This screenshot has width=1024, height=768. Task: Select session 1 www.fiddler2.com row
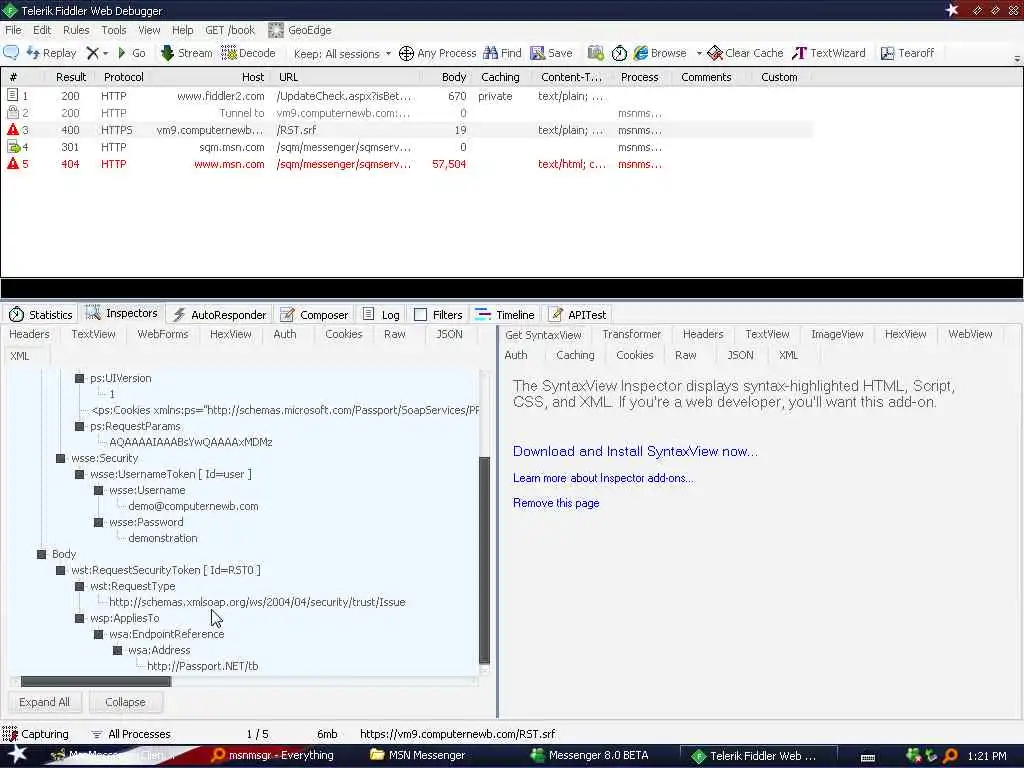point(406,96)
